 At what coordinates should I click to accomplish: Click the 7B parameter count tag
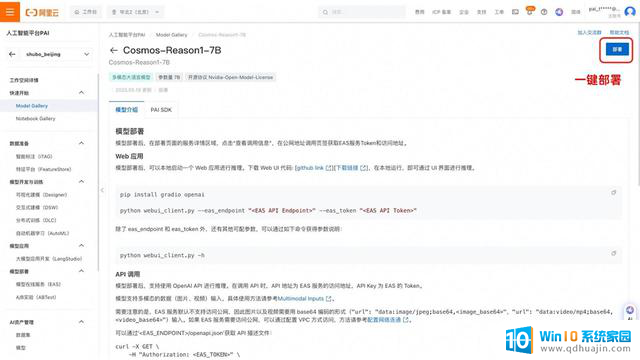(x=169, y=77)
